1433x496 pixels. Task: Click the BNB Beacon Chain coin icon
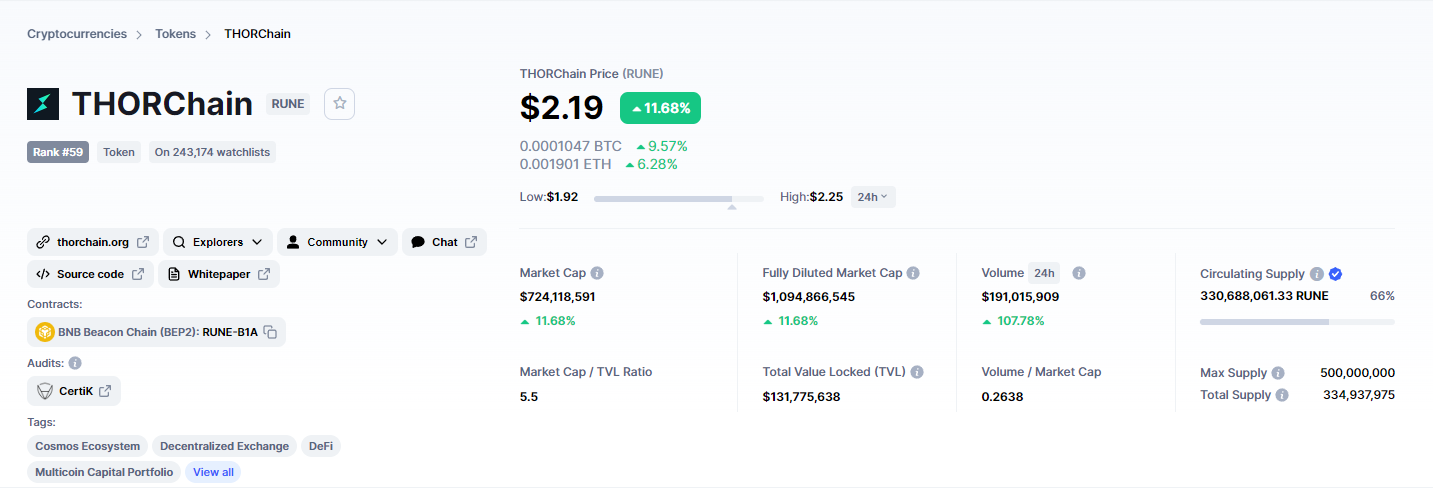coord(44,332)
